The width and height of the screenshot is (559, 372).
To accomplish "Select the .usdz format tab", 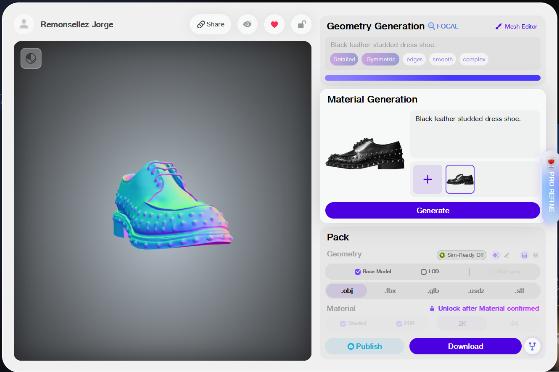I will pyautogui.click(x=476, y=291).
